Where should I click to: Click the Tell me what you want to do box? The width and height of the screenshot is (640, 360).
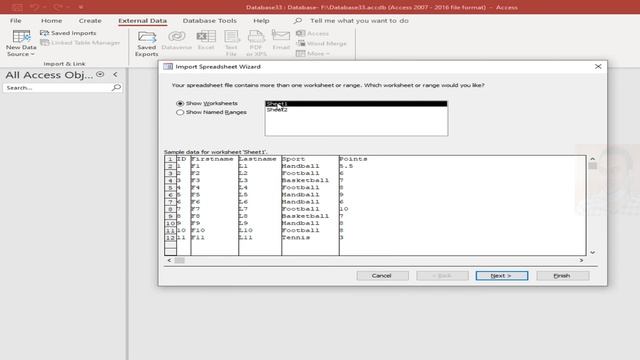coord(359,20)
